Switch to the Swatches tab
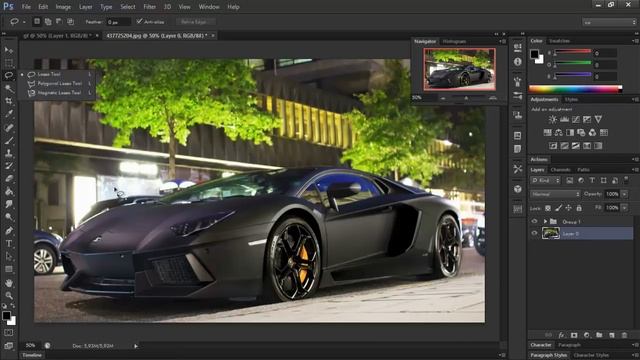The width and height of the screenshot is (640, 360). point(559,41)
